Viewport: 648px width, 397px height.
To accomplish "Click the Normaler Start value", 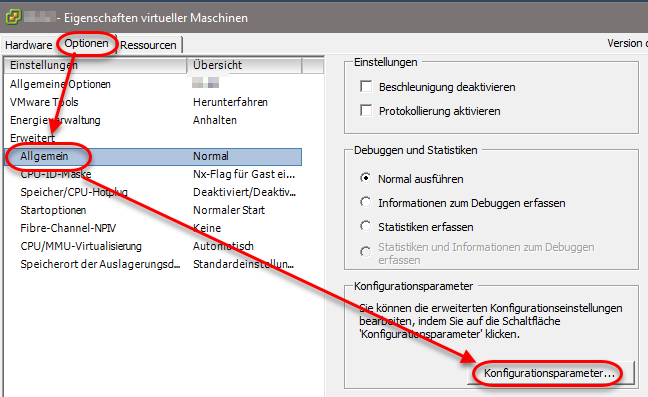I will [229, 210].
